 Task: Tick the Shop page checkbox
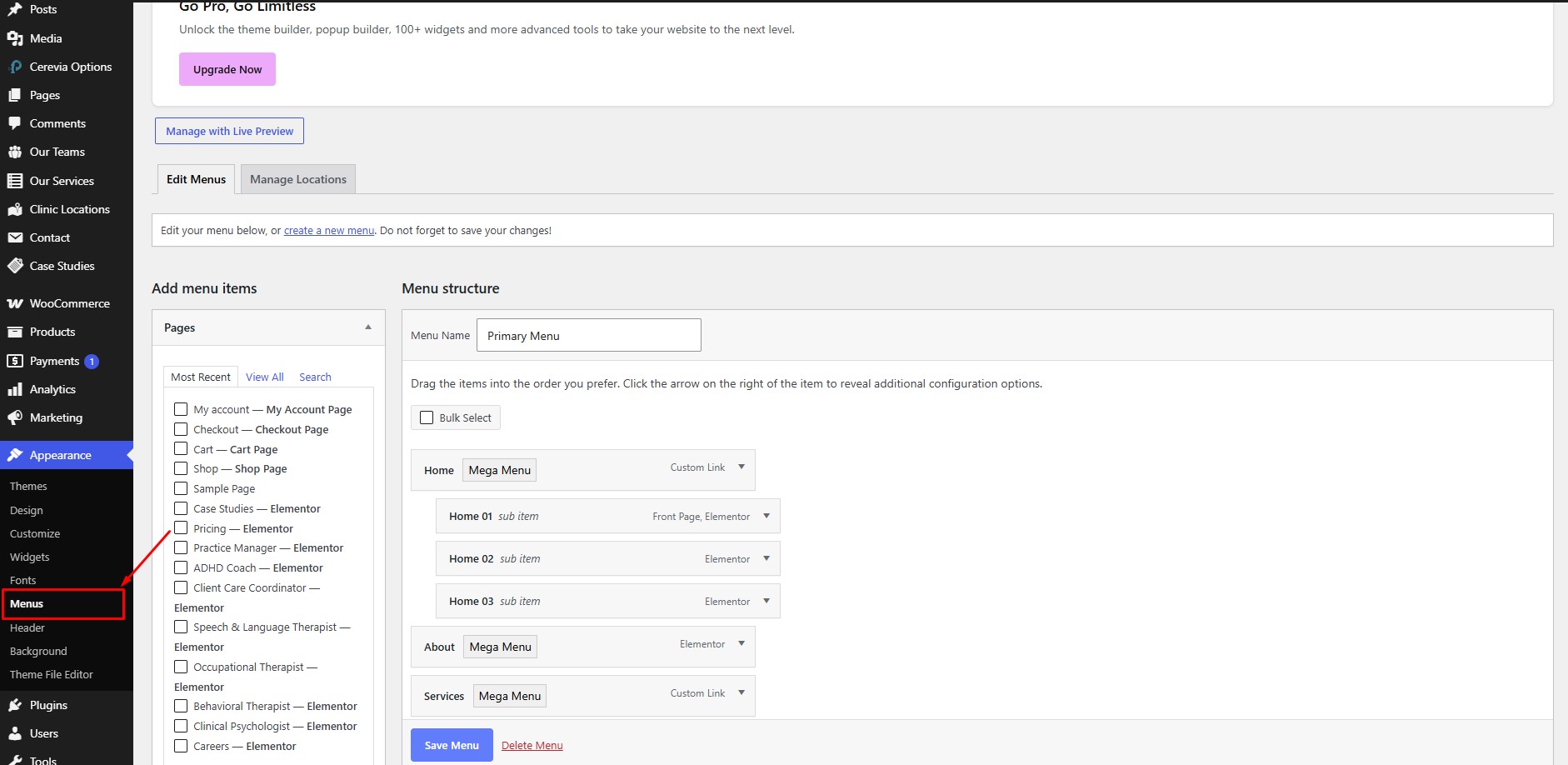(x=181, y=468)
